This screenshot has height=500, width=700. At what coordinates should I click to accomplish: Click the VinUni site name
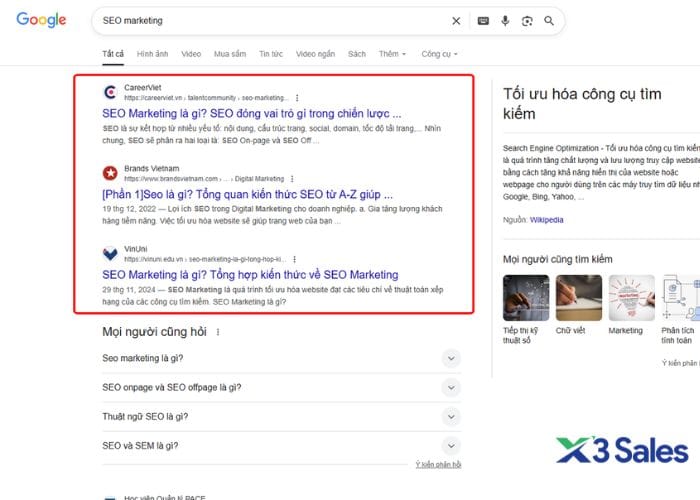(x=136, y=249)
